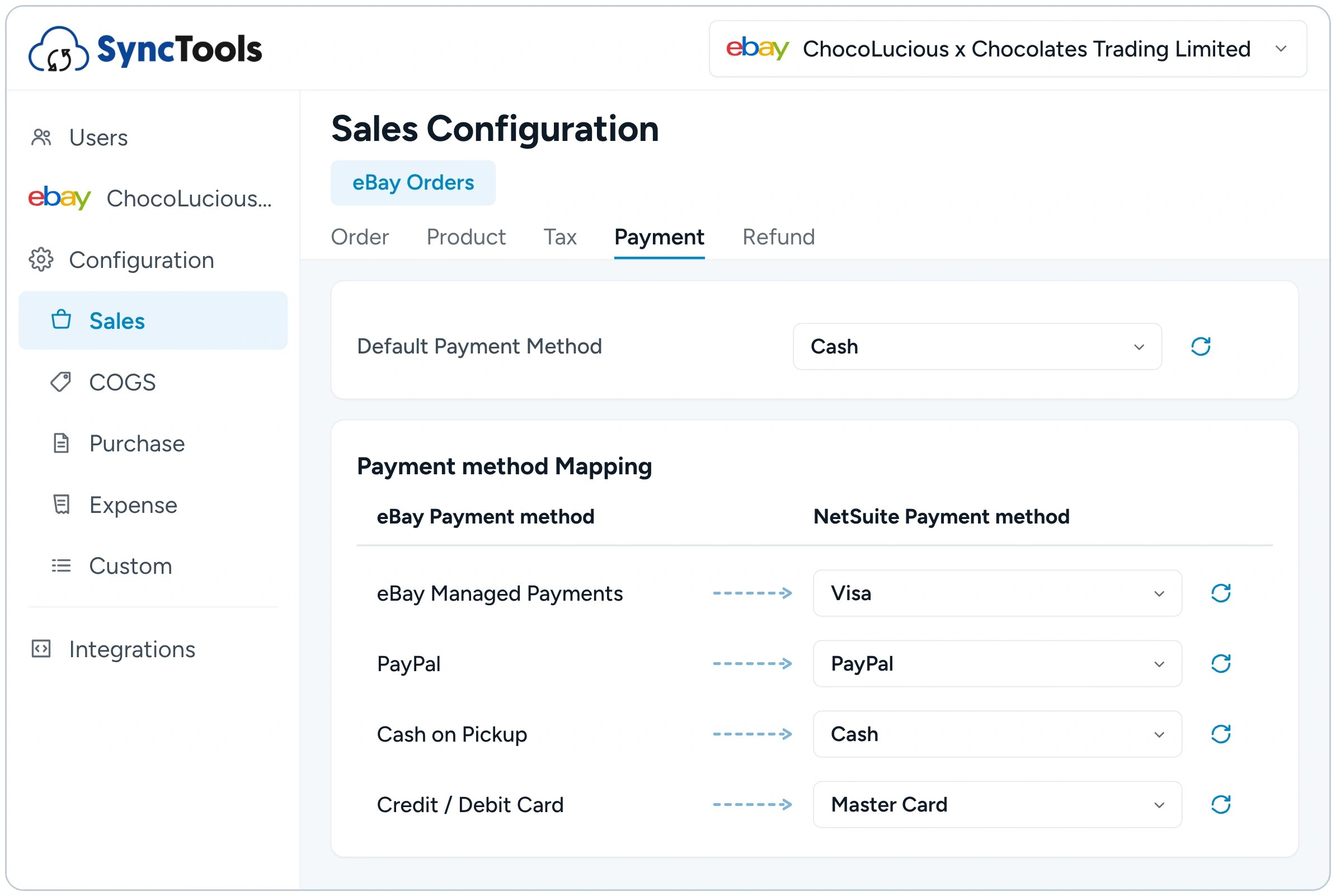Open the Default Payment Method dropdown
The image size is (1336, 896).
(977, 346)
